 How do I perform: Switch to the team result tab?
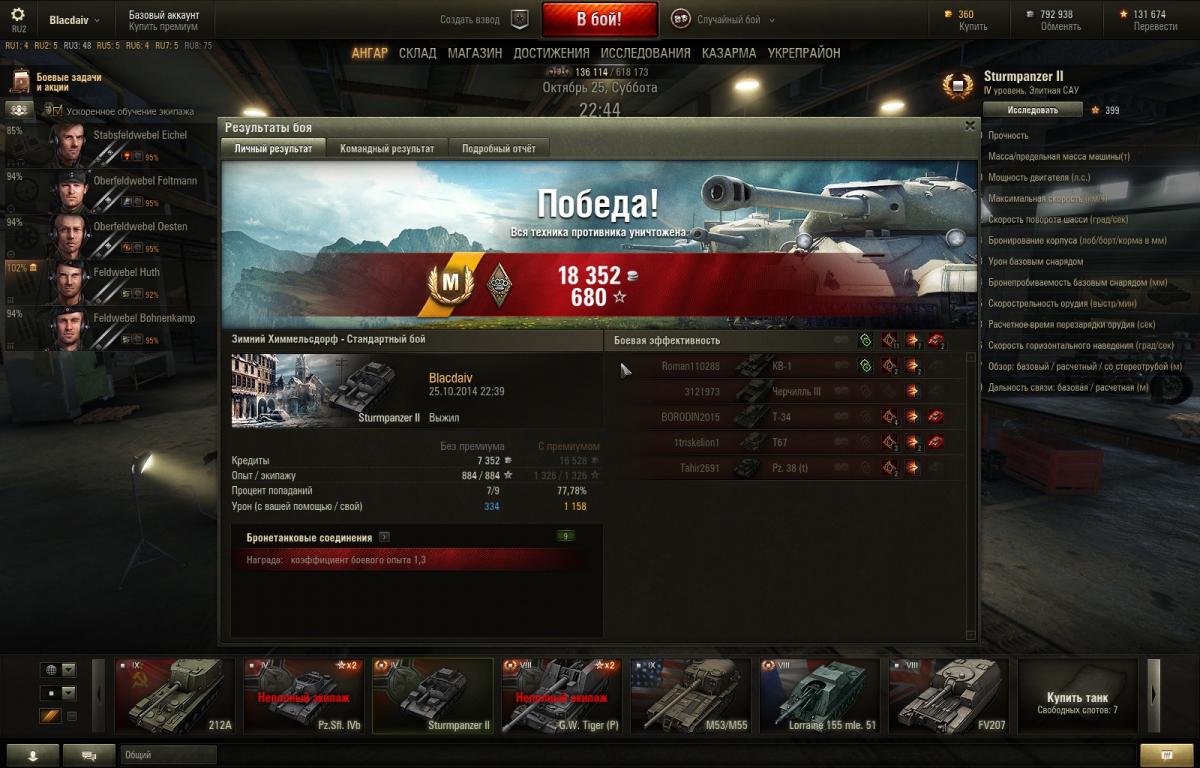click(387, 148)
